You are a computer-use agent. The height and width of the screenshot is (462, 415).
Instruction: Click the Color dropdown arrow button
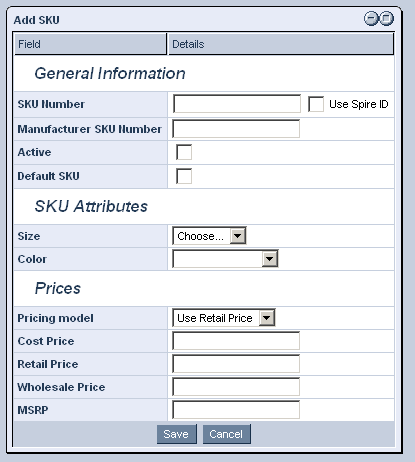tap(270, 259)
